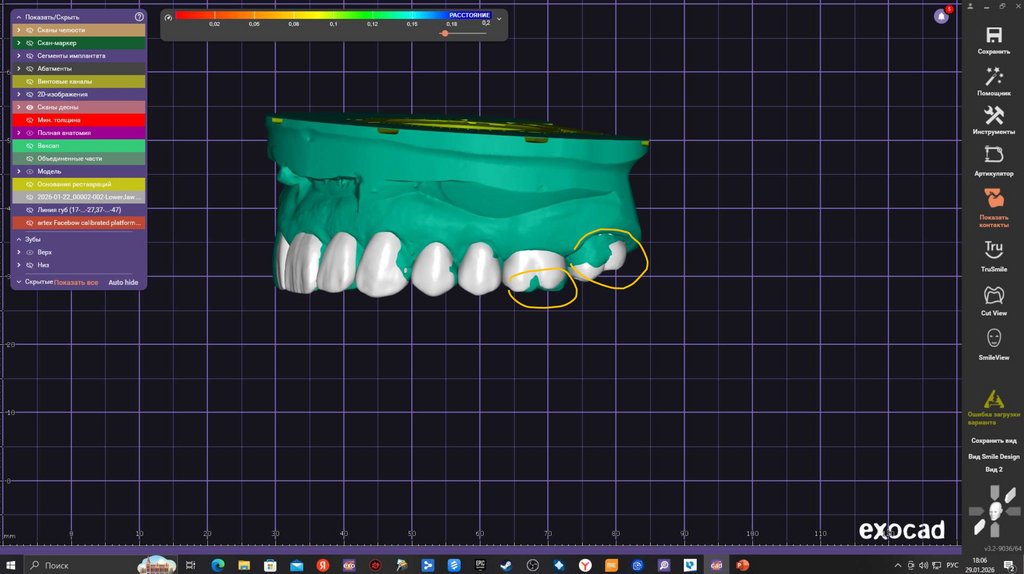Click the head orientation view widget
The height and width of the screenshot is (574, 1024).
coord(994,510)
